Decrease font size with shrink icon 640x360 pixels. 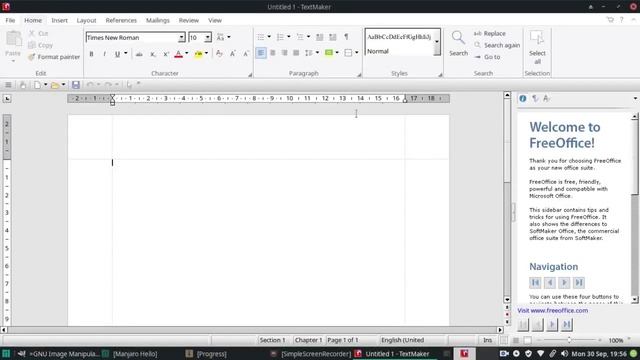pyautogui.click(x=246, y=54)
